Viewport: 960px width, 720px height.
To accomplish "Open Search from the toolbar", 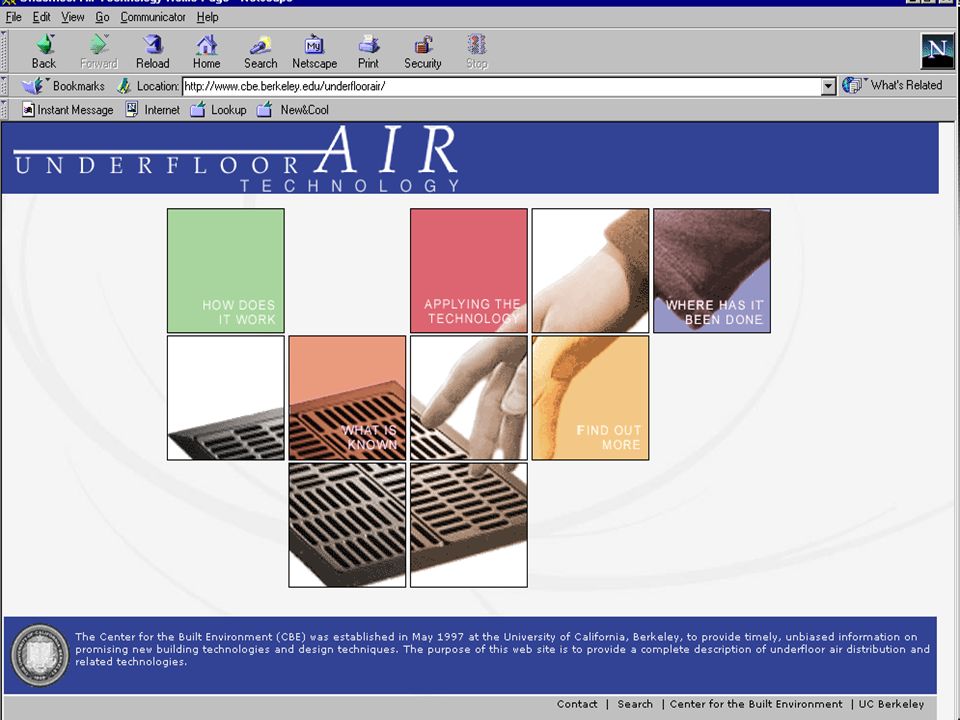I will (x=260, y=51).
